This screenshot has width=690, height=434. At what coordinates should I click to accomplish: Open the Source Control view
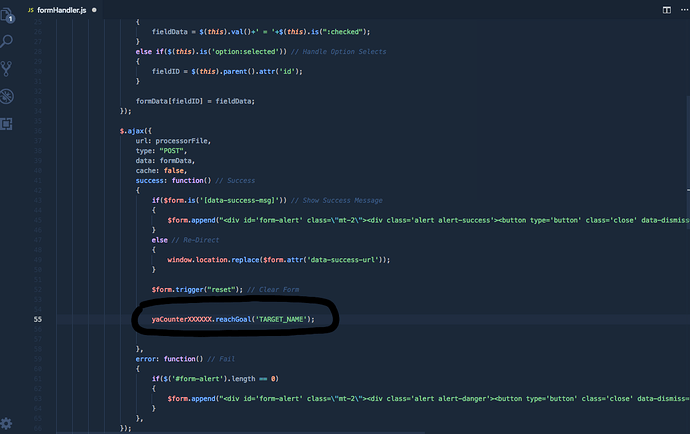tap(8, 69)
